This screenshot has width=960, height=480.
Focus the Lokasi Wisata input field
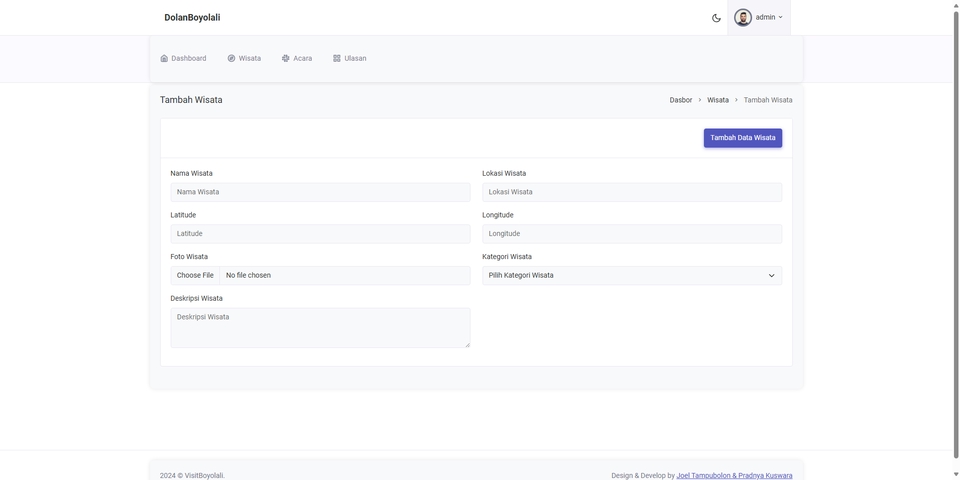pyautogui.click(x=632, y=192)
